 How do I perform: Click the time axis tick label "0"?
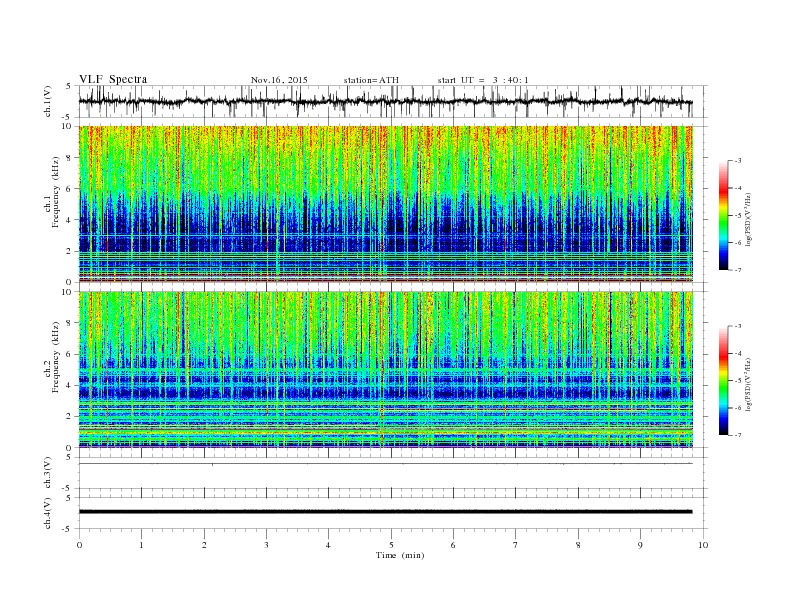(79, 545)
